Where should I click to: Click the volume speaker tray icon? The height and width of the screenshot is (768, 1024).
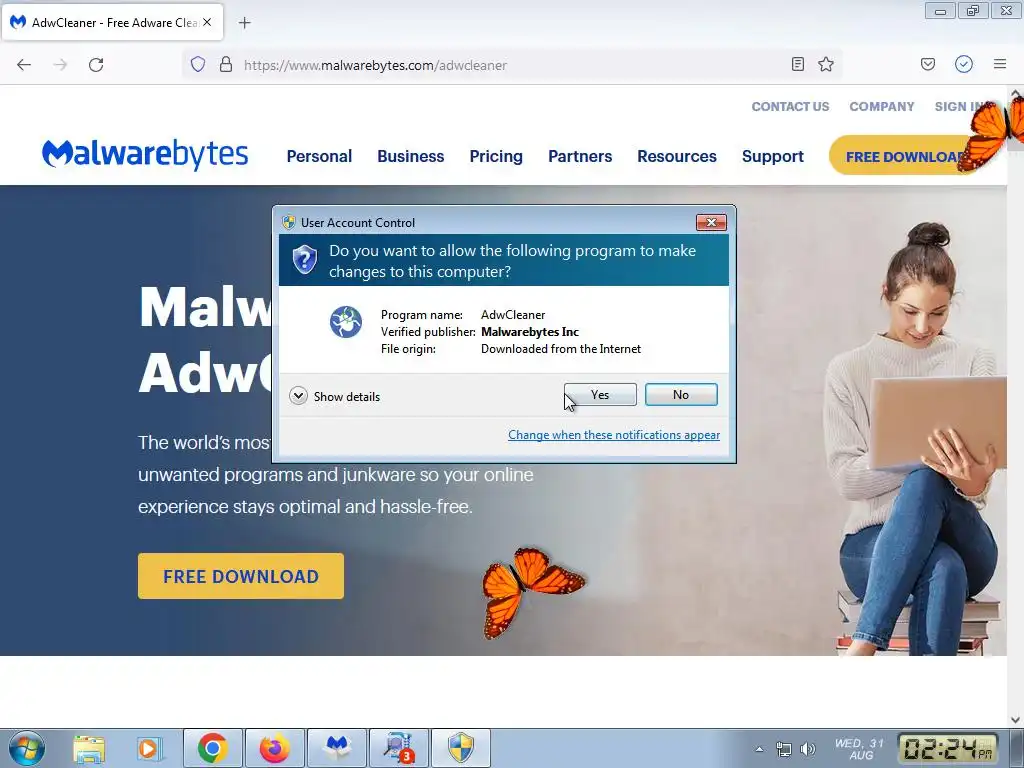tap(808, 749)
